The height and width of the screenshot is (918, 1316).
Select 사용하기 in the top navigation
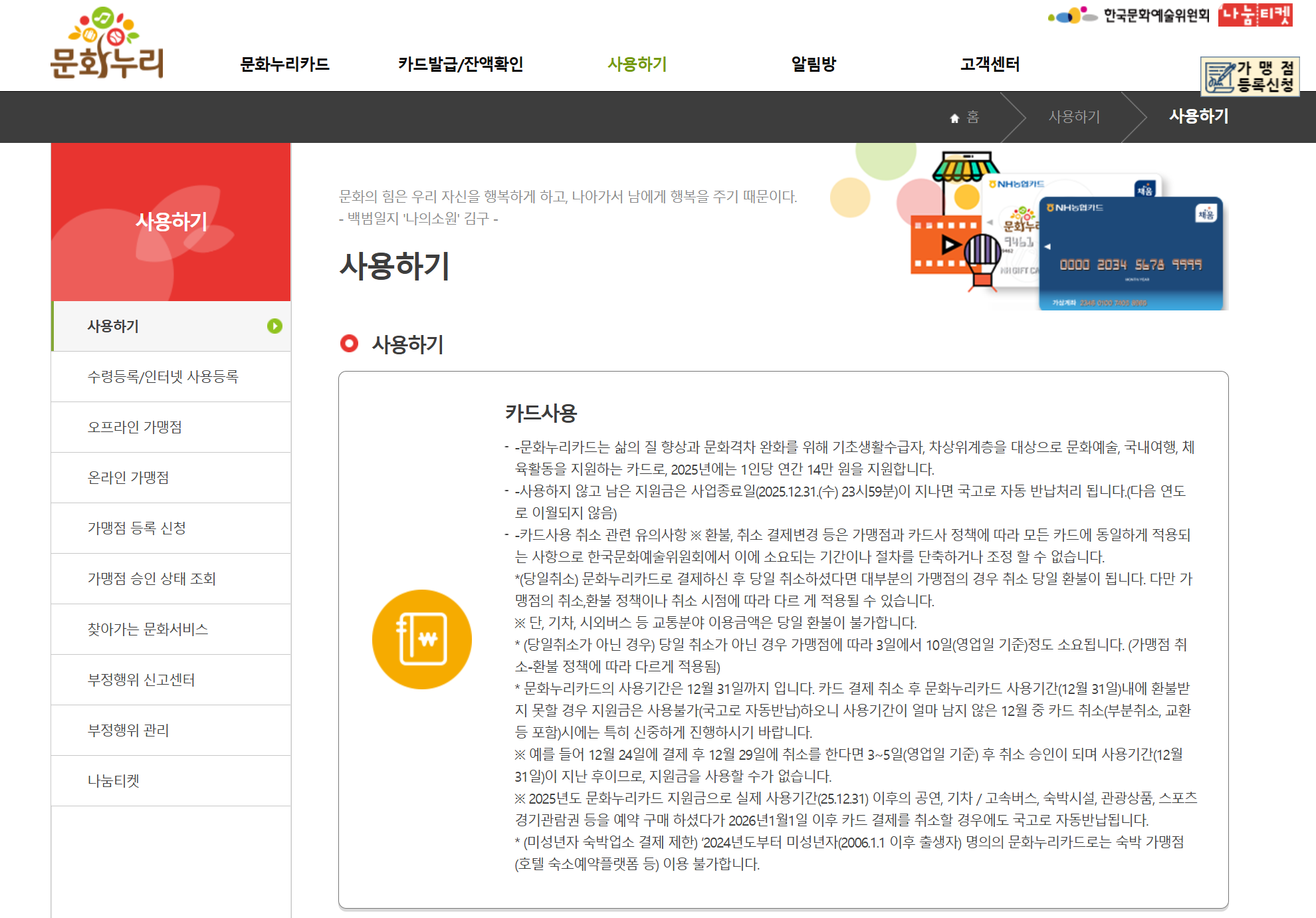click(637, 64)
